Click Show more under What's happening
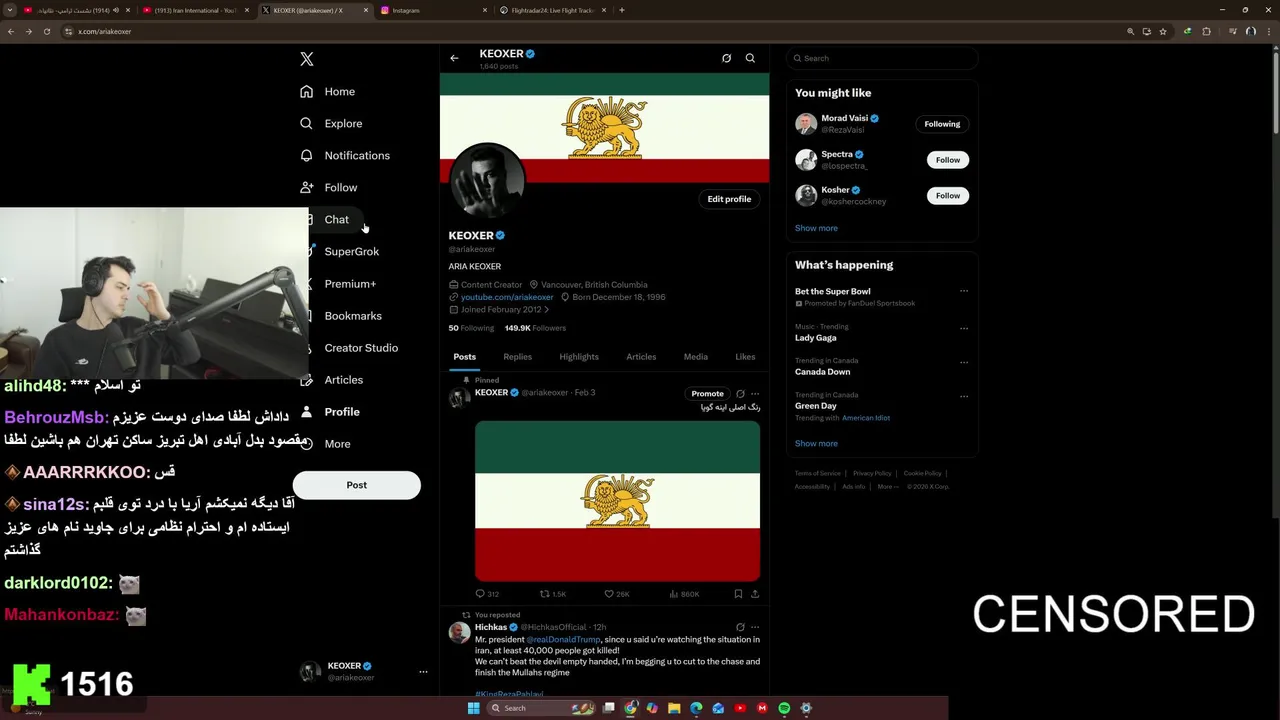The width and height of the screenshot is (1280, 720). 816,443
